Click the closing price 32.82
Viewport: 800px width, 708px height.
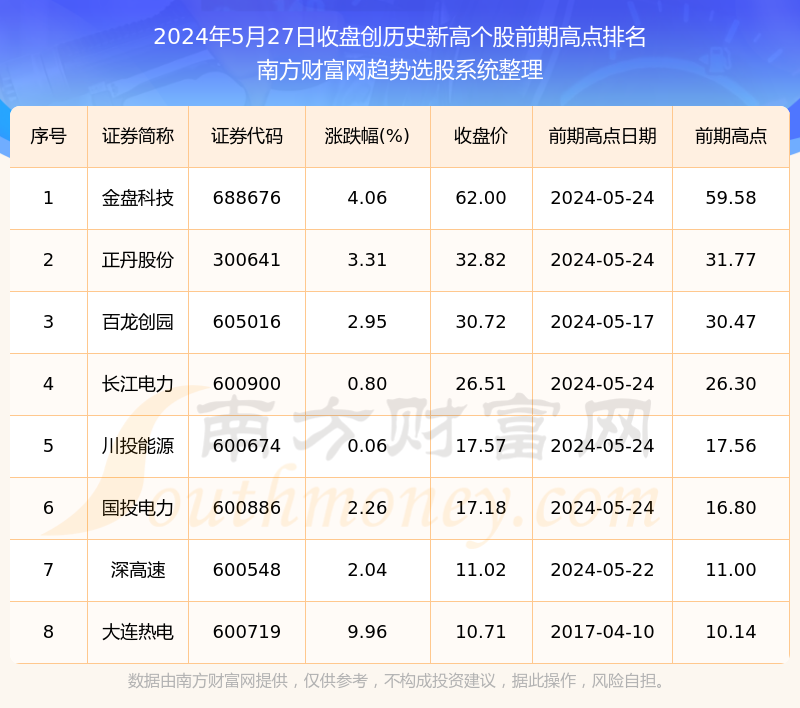tap(481, 260)
